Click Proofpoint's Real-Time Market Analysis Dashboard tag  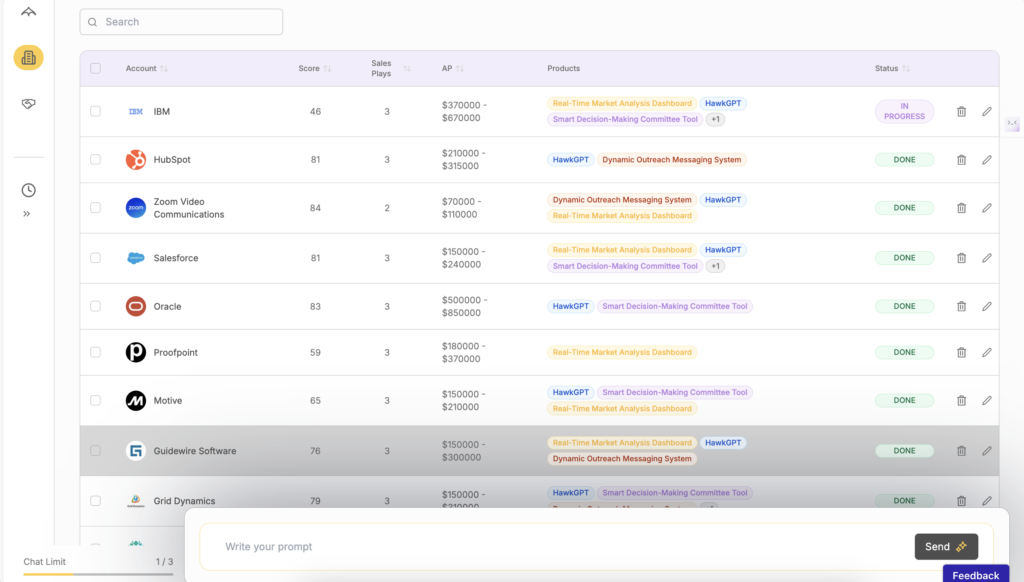point(622,352)
